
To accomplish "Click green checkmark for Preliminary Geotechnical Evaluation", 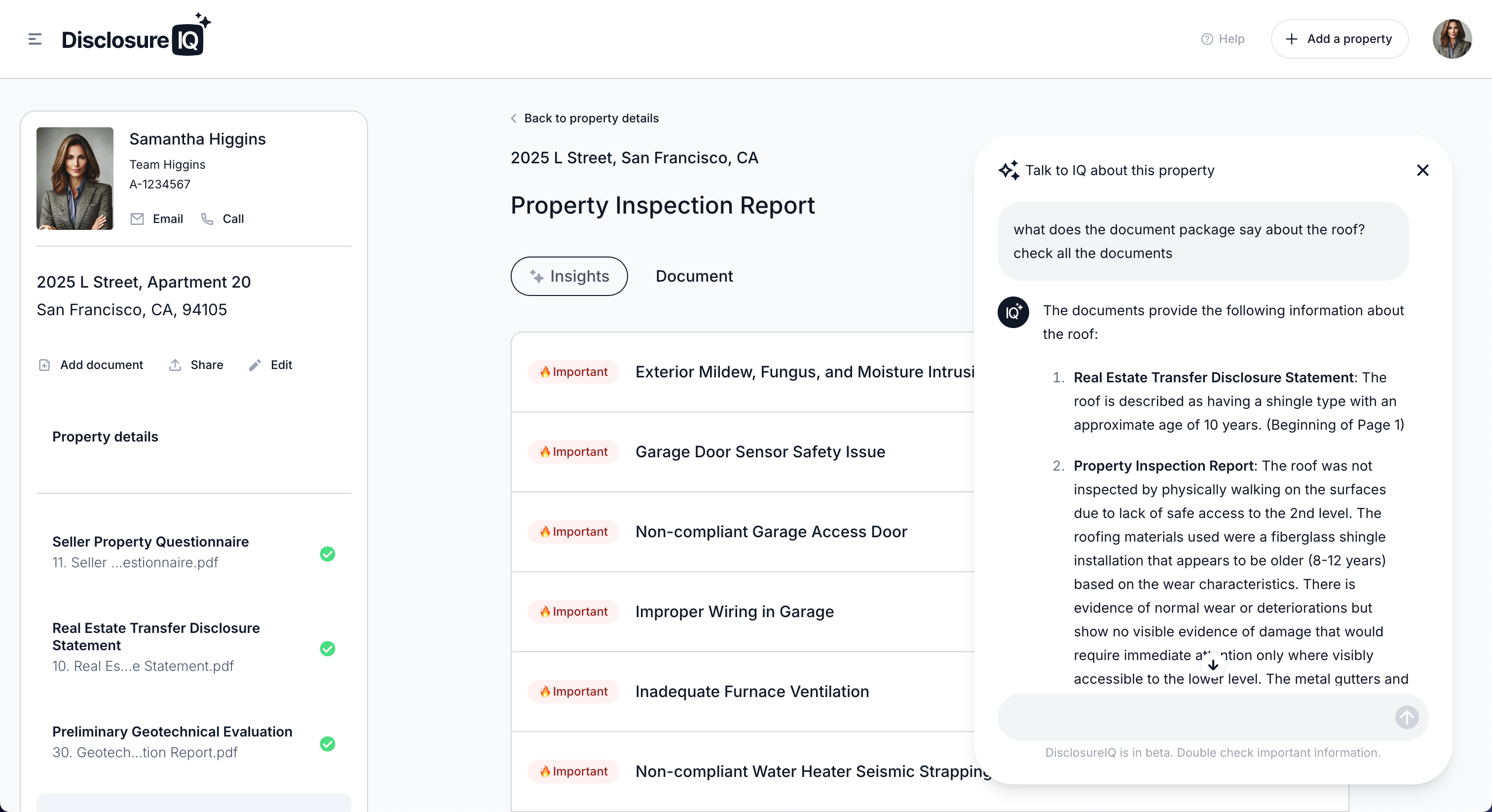I will click(327, 744).
